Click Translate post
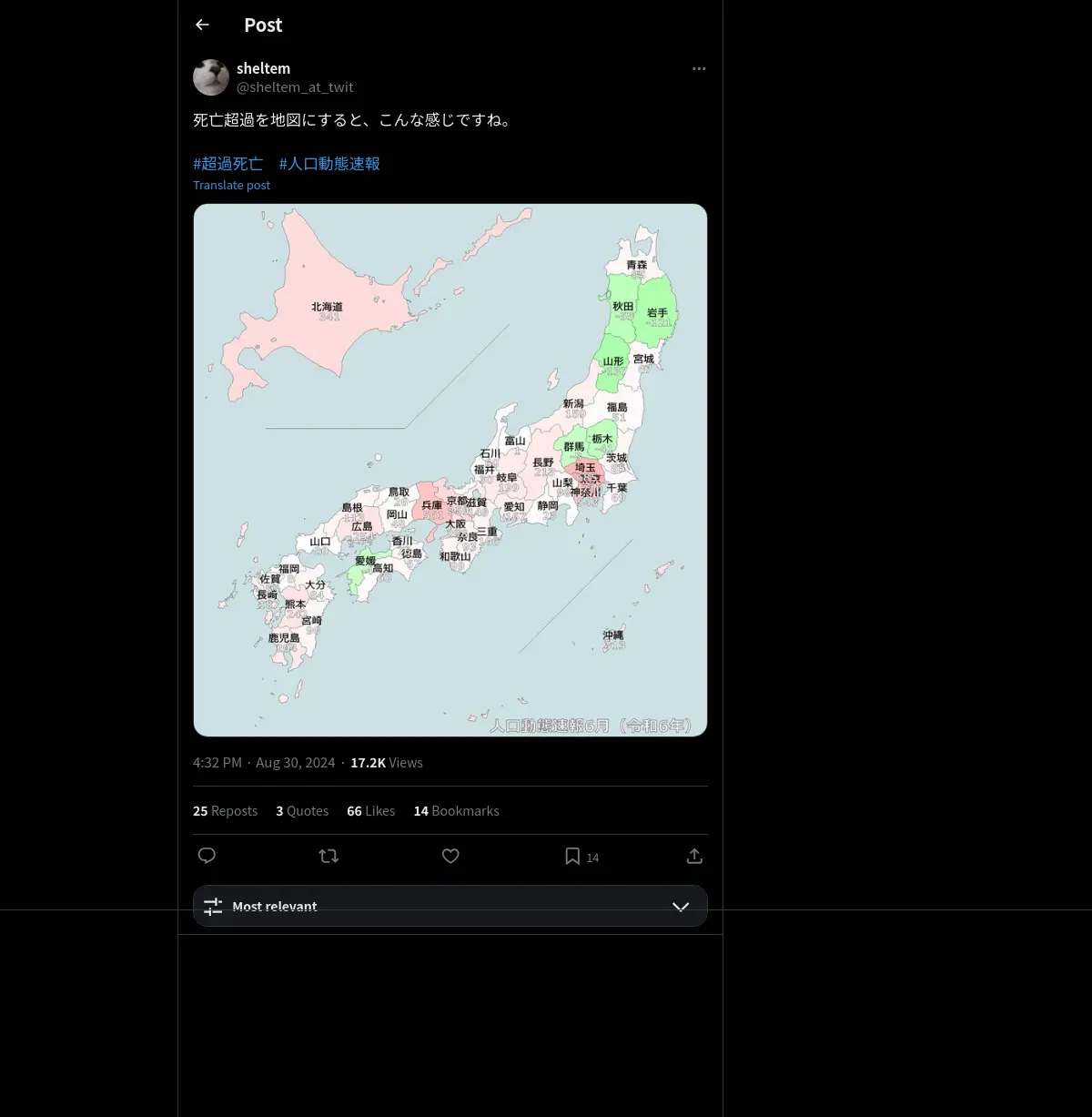 pos(231,185)
